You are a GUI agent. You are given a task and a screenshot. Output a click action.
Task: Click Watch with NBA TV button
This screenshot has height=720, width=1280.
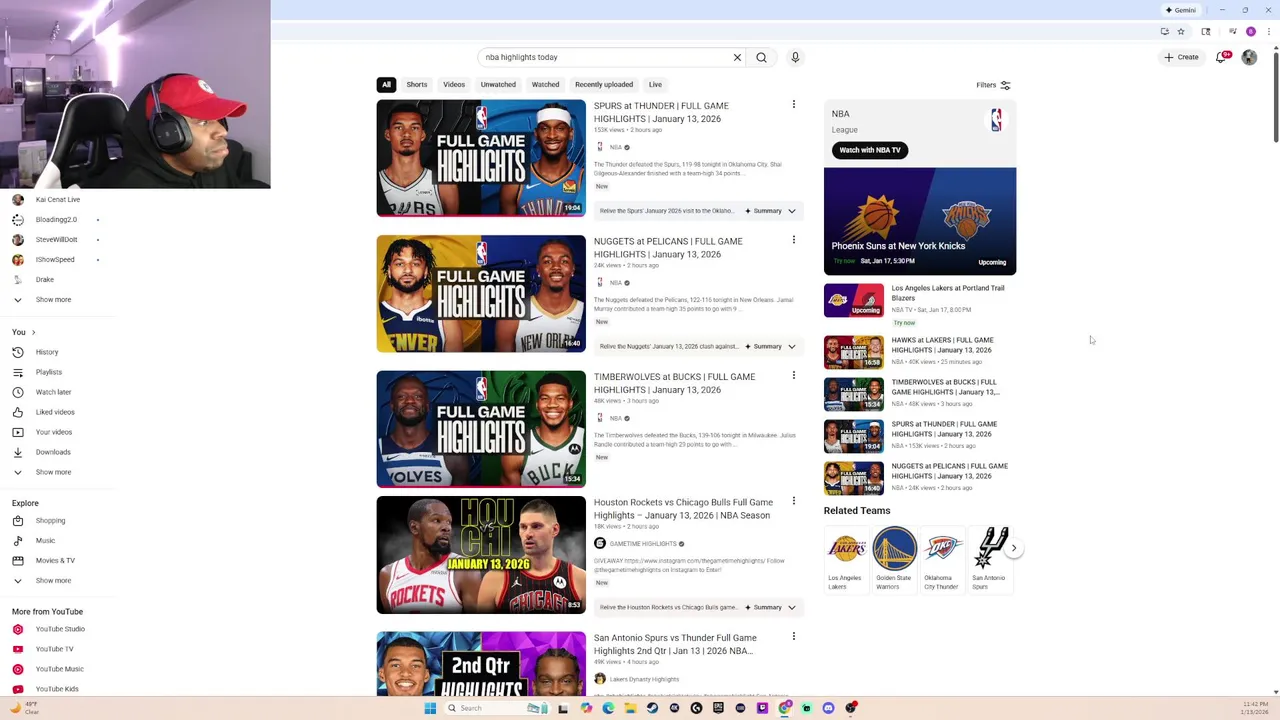tap(870, 150)
